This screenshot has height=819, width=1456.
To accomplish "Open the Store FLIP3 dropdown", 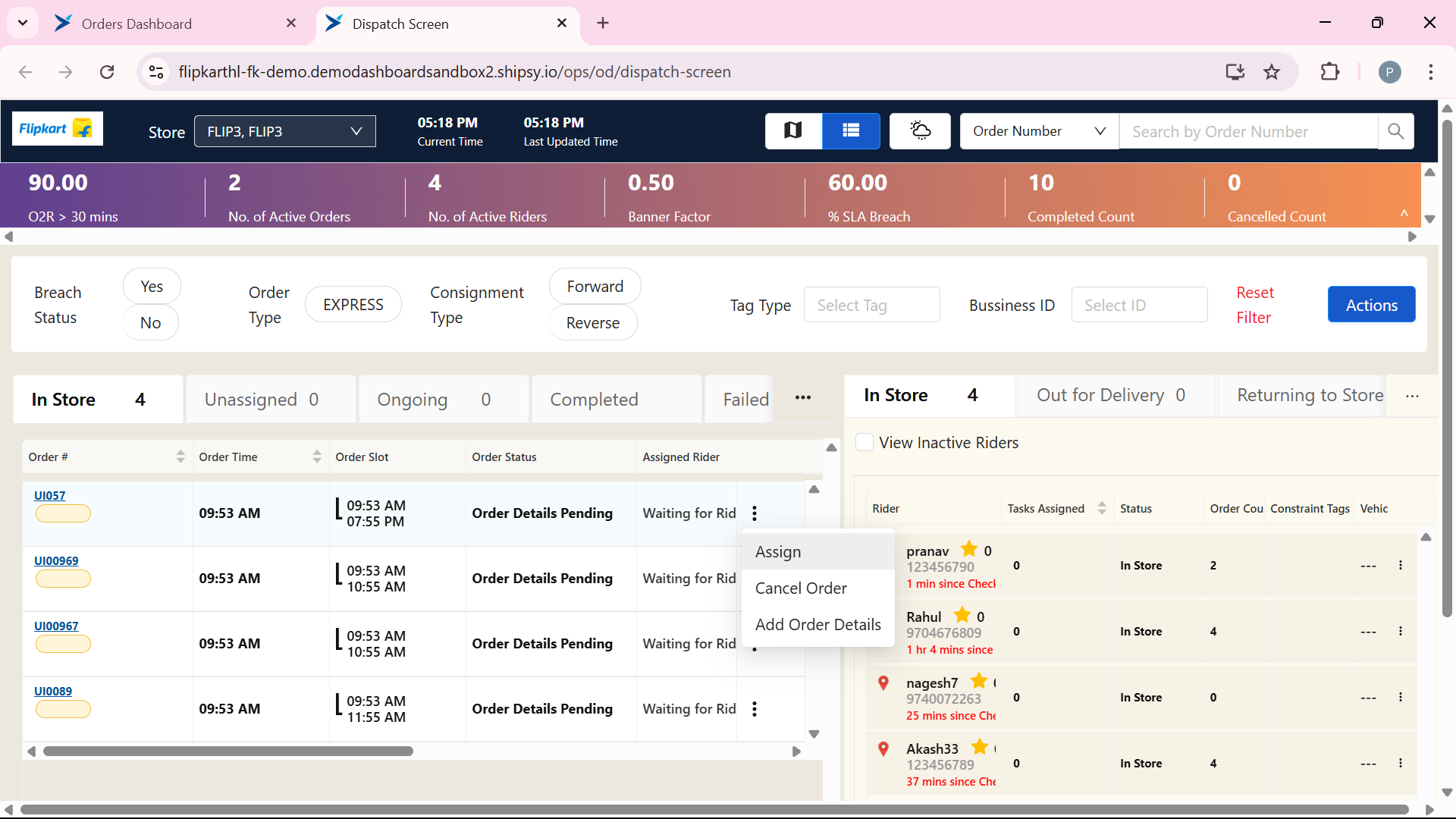I will 285,131.
